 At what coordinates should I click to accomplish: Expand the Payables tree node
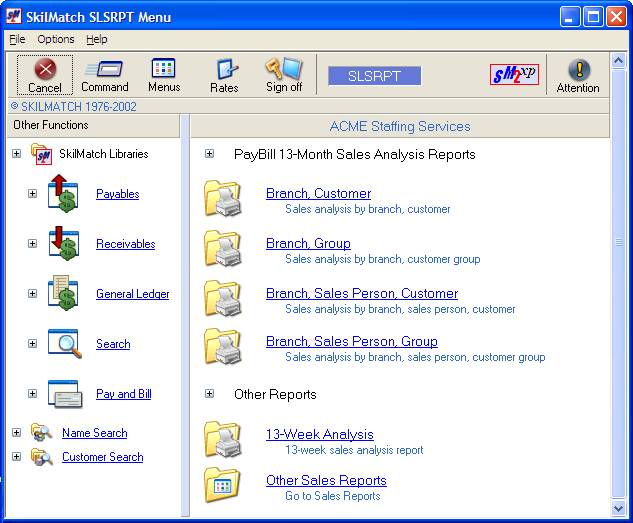click(32, 193)
